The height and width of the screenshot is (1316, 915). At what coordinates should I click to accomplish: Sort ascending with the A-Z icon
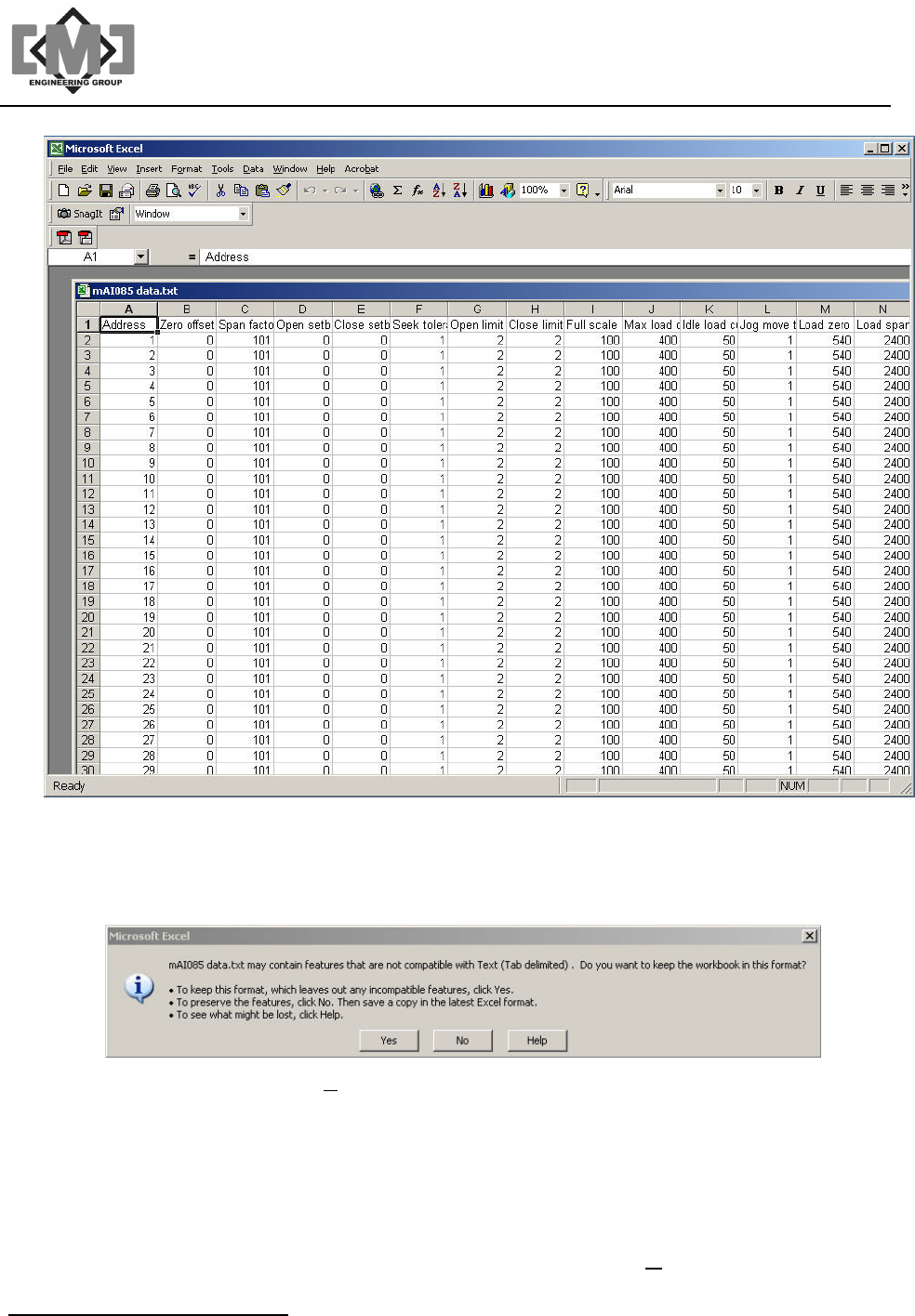[439, 191]
